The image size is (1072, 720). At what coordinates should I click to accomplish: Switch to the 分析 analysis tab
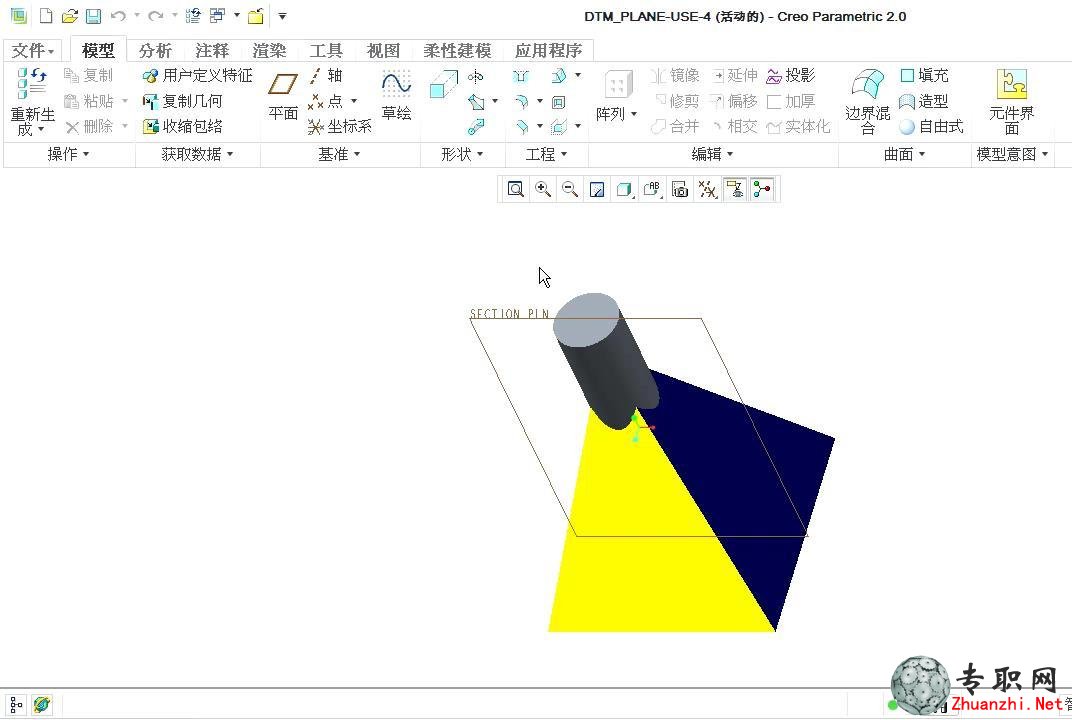pos(155,51)
